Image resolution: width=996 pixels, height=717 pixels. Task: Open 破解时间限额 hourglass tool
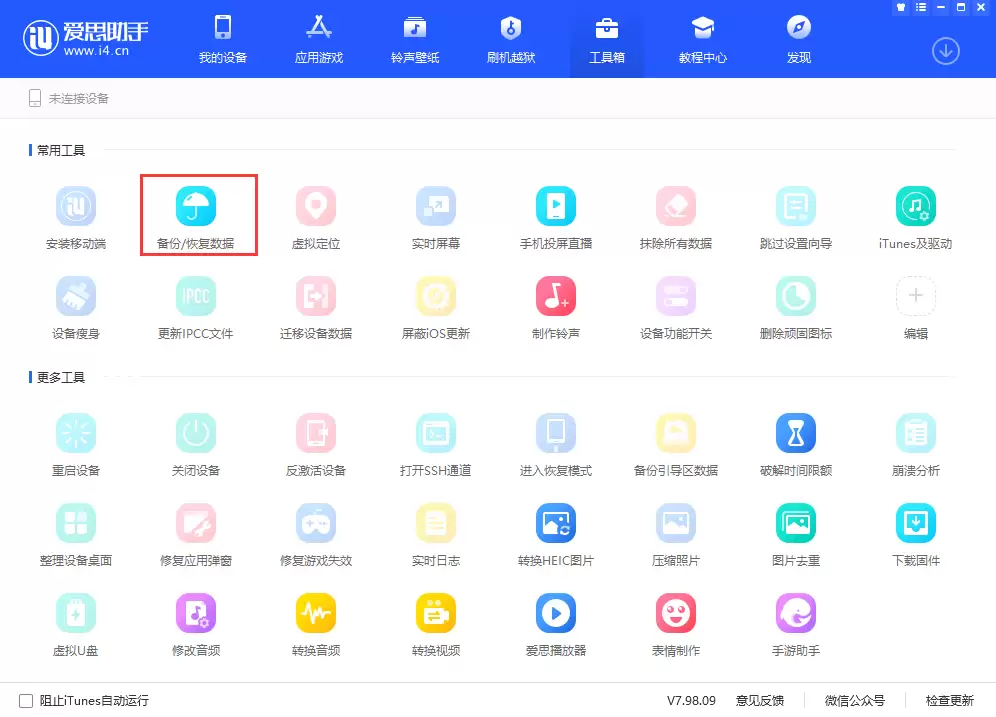796,445
